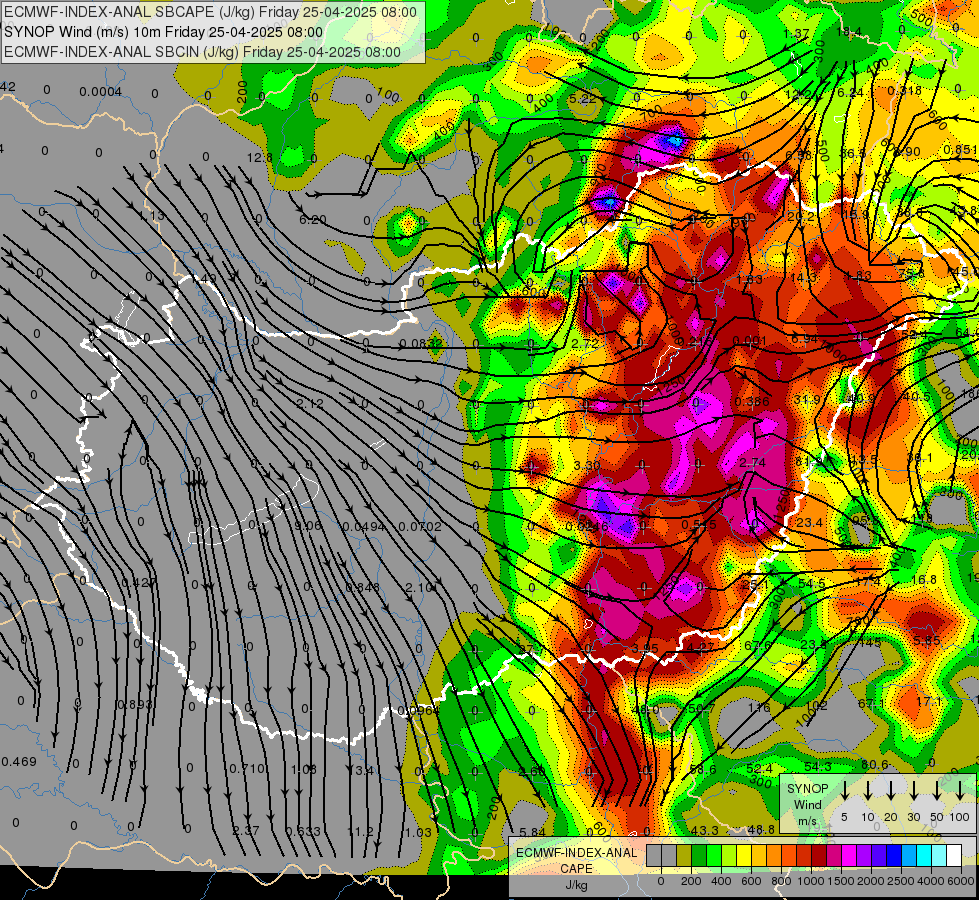This screenshot has width=979, height=900.
Task: Pick the bright magenta CAPE legend swatch
Action: pyautogui.click(x=849, y=856)
